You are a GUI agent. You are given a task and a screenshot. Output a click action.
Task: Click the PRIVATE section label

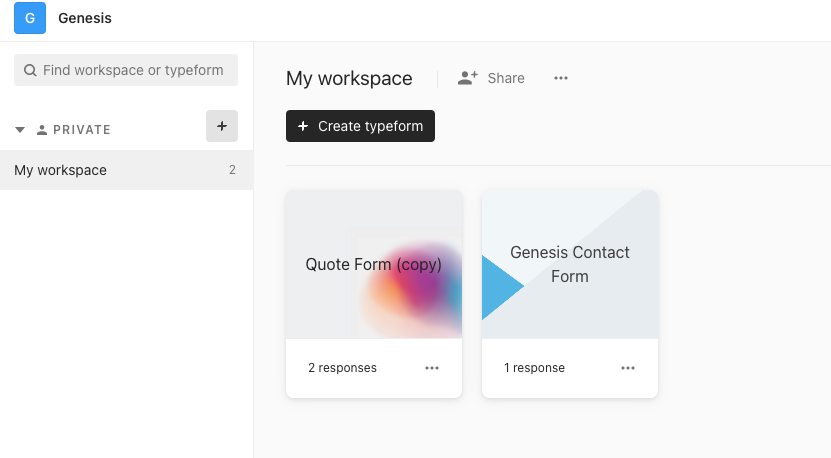click(82, 130)
